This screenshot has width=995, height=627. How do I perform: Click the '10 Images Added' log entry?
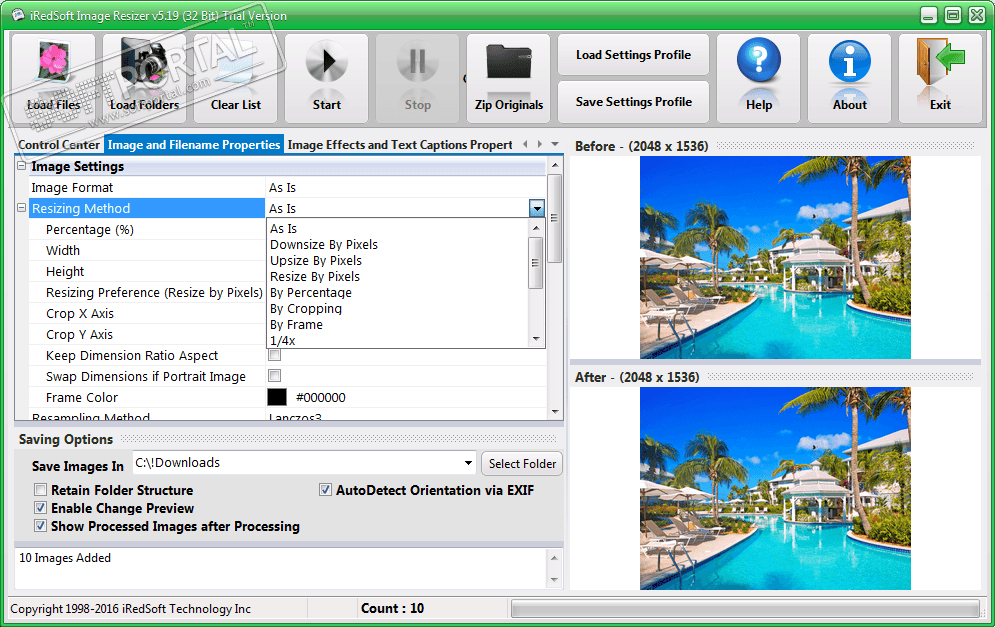[x=65, y=558]
